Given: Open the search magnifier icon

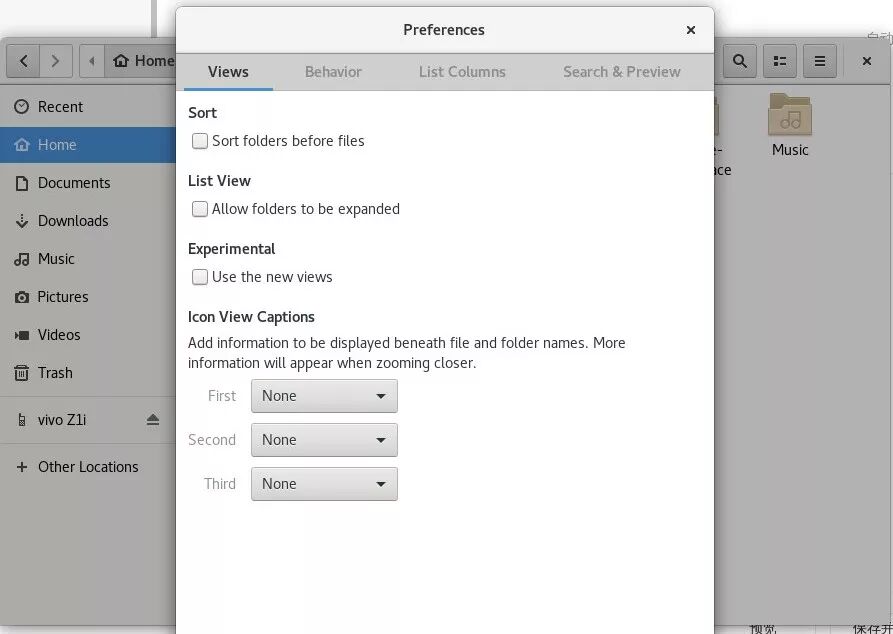Looking at the screenshot, I should 739,61.
